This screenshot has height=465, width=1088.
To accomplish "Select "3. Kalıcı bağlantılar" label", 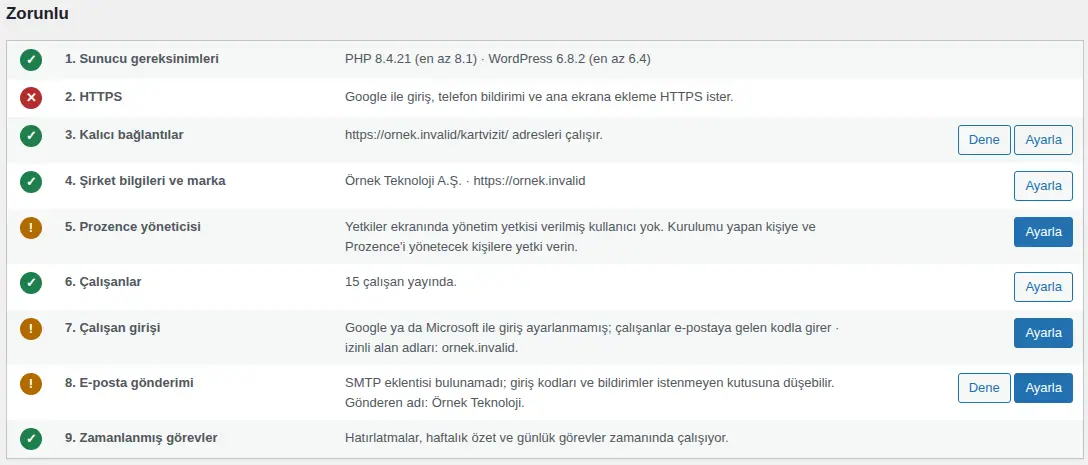I will point(124,135).
